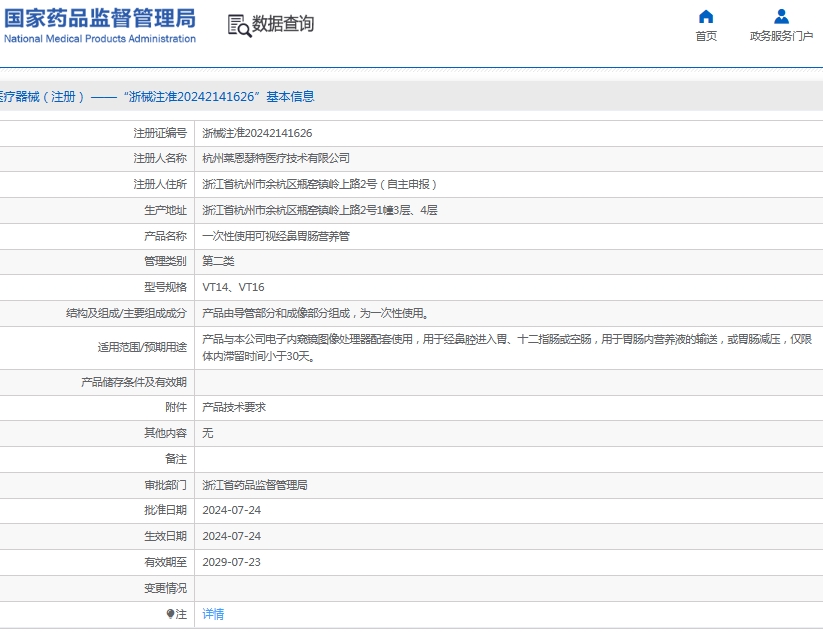Click the 注册人名称 row label
The image size is (823, 637).
click(160, 158)
